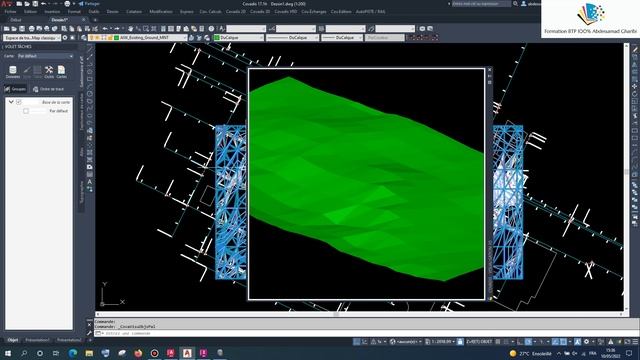Open the Windows Start menu
Image resolution: width=640 pixels, height=360 pixels.
pyautogui.click(x=8, y=353)
